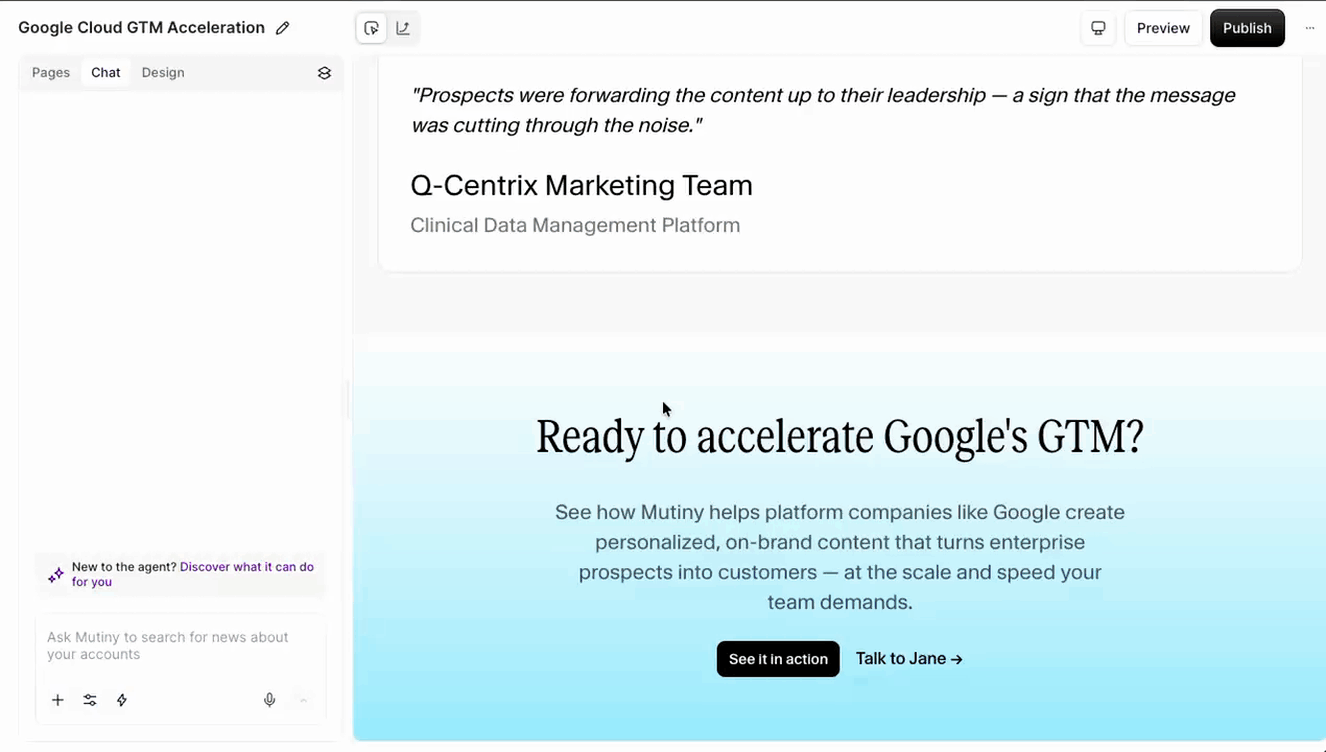Click the layers icon in the side panel
Image resolution: width=1326 pixels, height=752 pixels.
coord(324,73)
